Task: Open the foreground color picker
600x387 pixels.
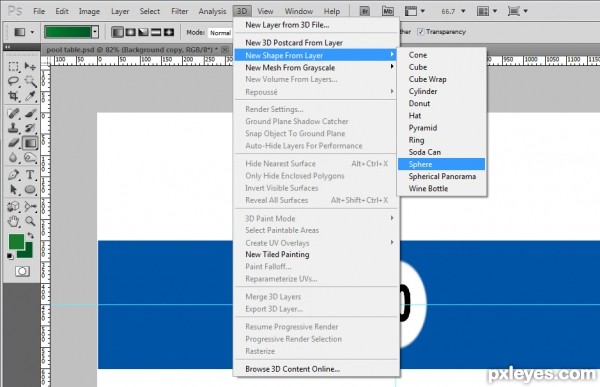Action: pos(16,242)
